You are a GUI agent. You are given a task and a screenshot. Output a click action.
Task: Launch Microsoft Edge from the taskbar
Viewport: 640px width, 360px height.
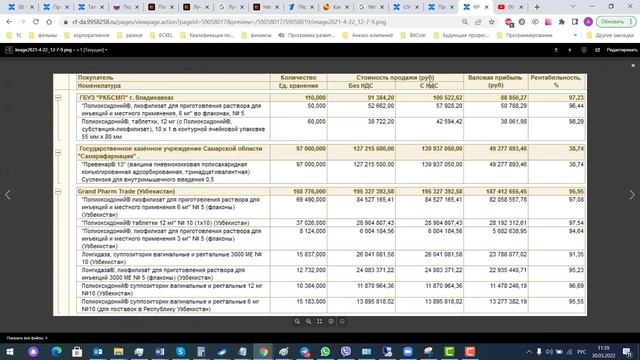pos(56,351)
